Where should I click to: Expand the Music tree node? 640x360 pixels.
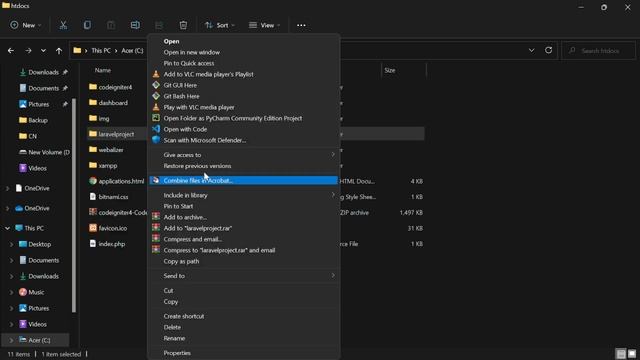(x=11, y=292)
